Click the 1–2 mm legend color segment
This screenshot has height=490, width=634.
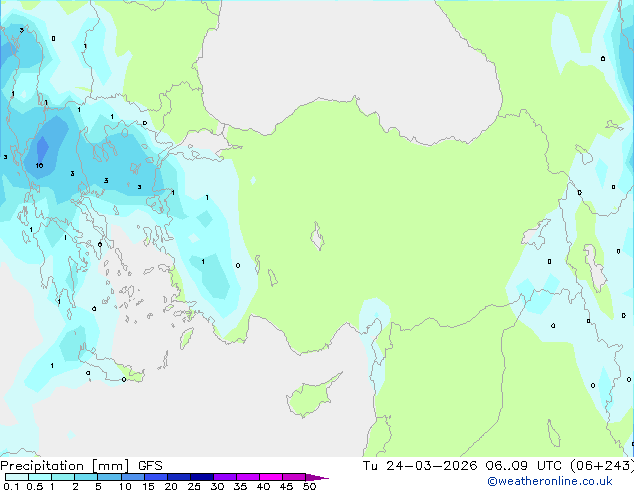pyautogui.click(x=63, y=477)
